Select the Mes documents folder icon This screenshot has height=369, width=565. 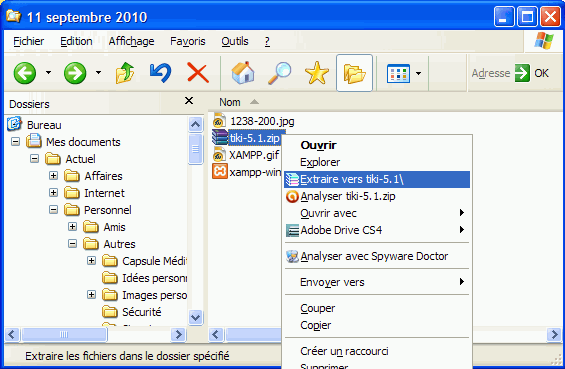[x=34, y=141]
